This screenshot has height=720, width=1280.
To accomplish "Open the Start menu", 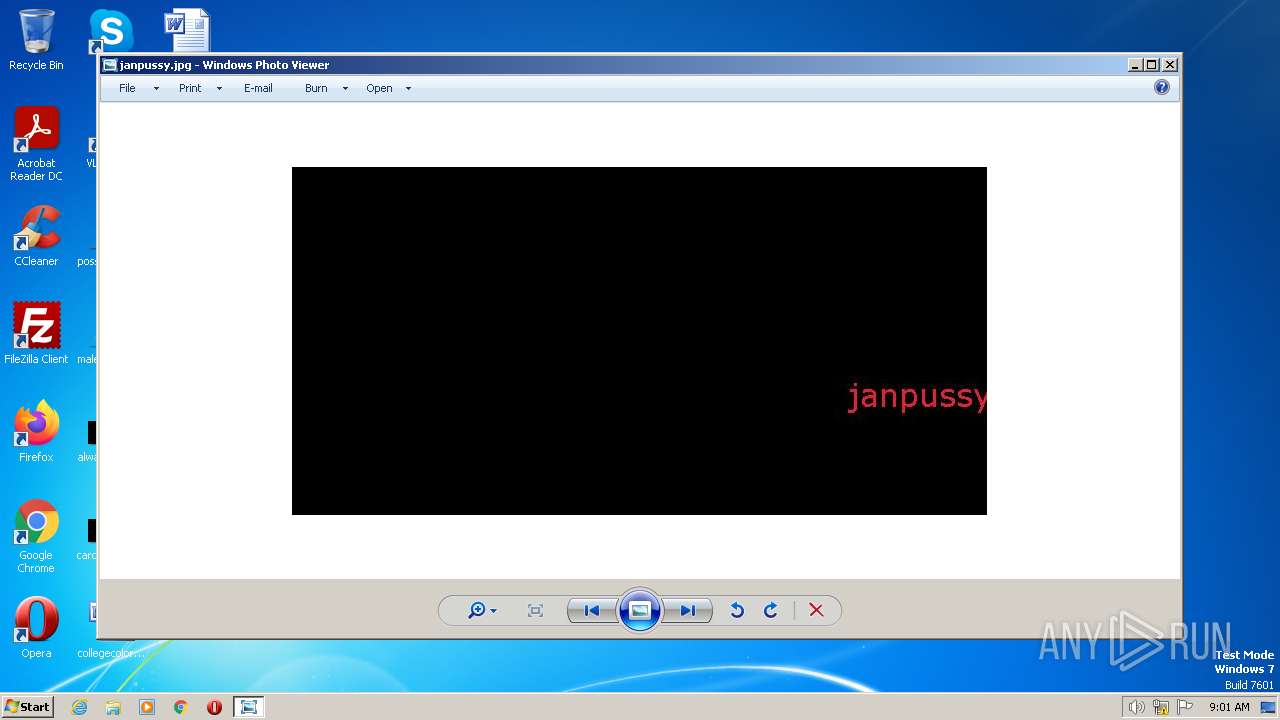I will pyautogui.click(x=27, y=707).
